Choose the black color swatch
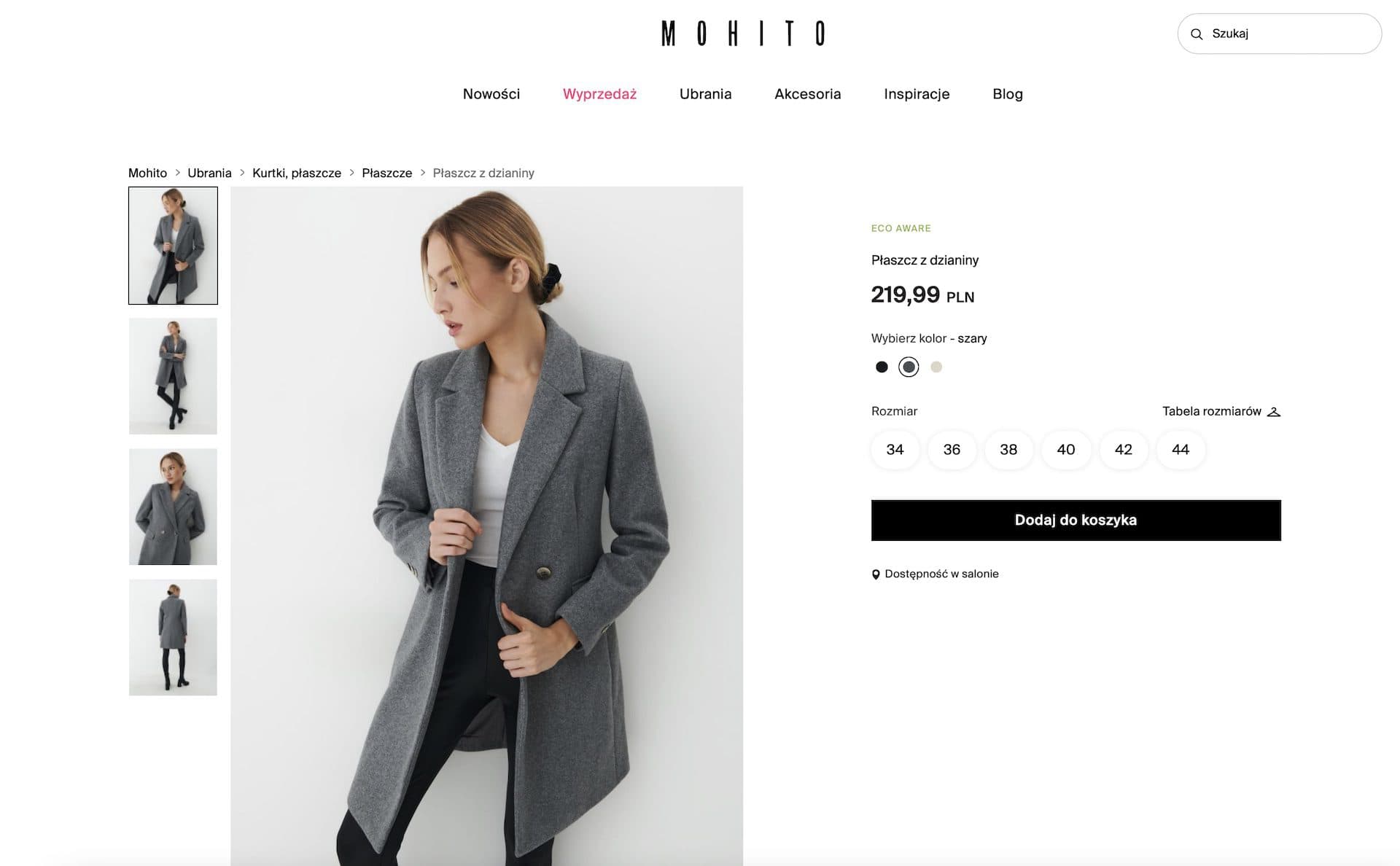Image resolution: width=1400 pixels, height=866 pixels. [882, 367]
